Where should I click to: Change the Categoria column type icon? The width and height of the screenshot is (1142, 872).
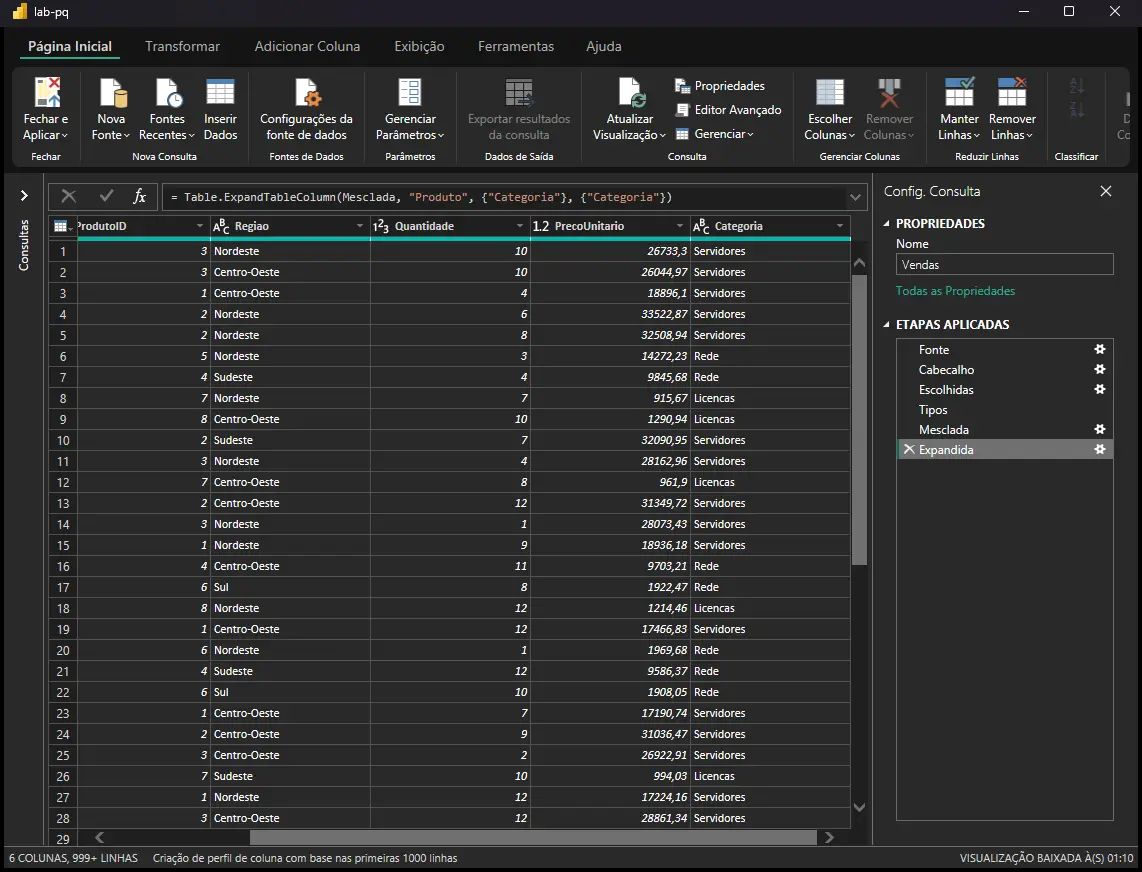pyautogui.click(x=701, y=227)
